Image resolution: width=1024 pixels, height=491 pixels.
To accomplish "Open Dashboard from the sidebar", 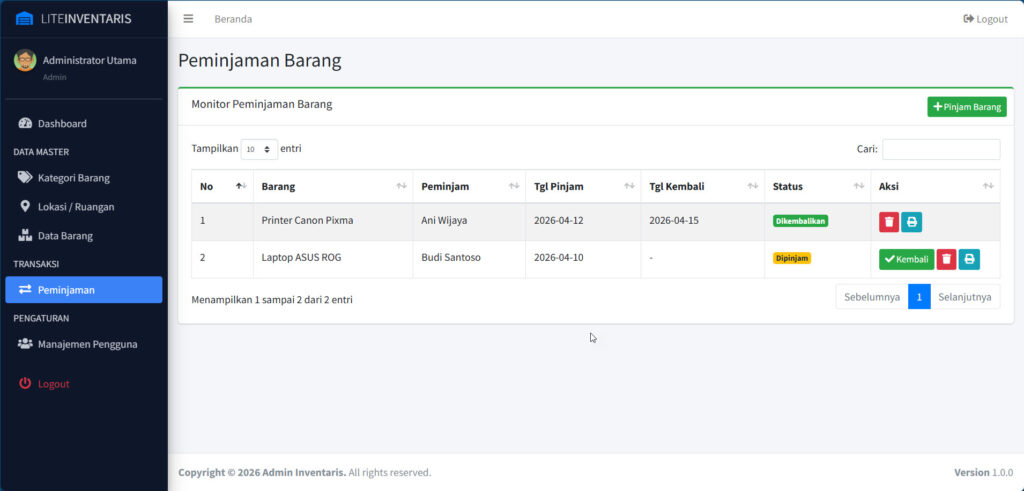I will pyautogui.click(x=62, y=124).
